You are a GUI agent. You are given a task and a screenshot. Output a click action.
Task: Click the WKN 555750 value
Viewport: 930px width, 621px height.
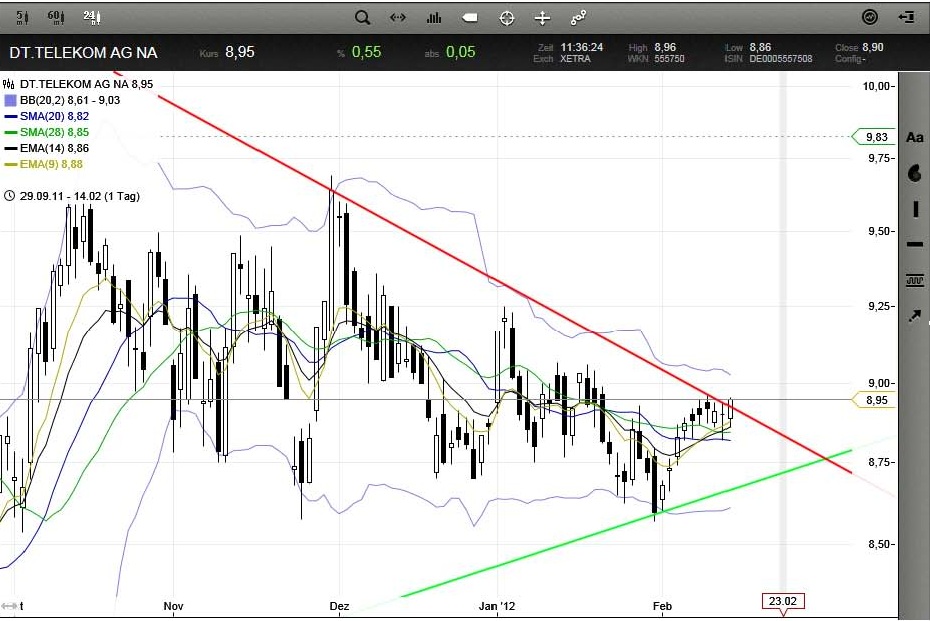669,59
